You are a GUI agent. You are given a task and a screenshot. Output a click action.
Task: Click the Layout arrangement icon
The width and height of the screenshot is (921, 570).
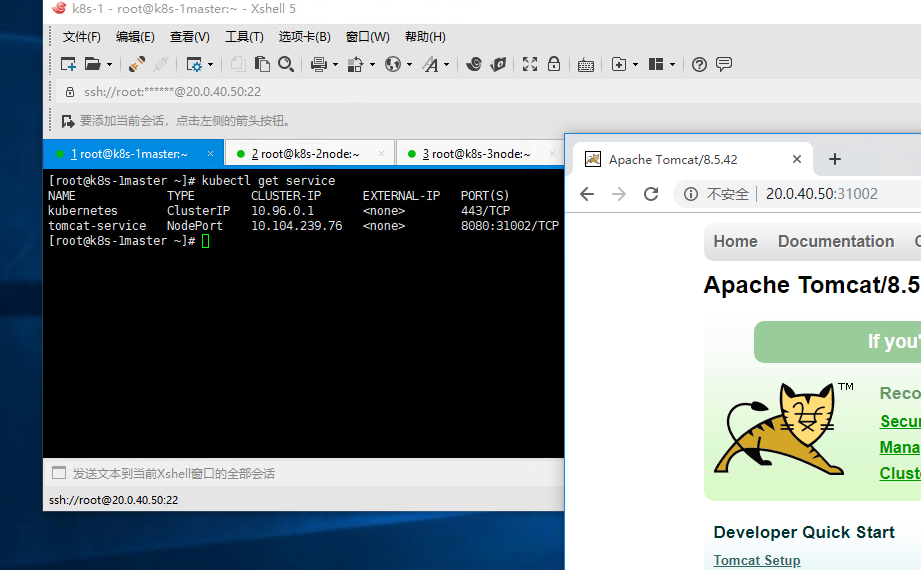point(656,64)
